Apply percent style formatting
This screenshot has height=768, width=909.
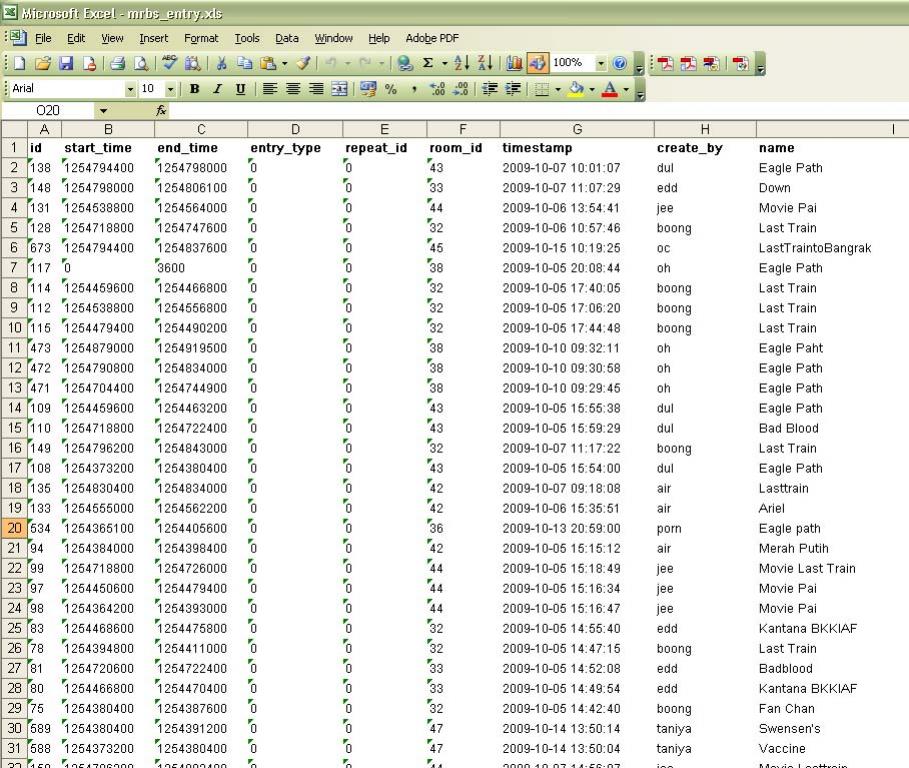tap(391, 89)
